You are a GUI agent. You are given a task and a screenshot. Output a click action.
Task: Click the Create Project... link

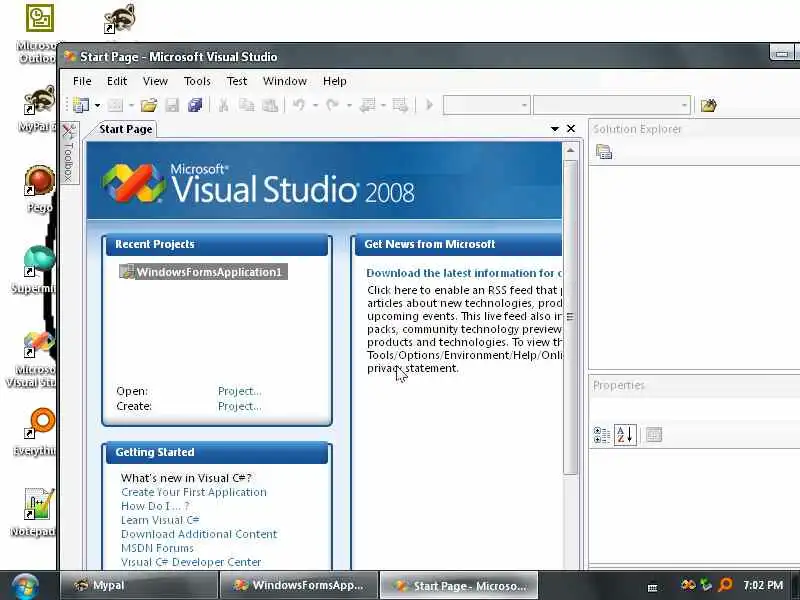pos(239,406)
